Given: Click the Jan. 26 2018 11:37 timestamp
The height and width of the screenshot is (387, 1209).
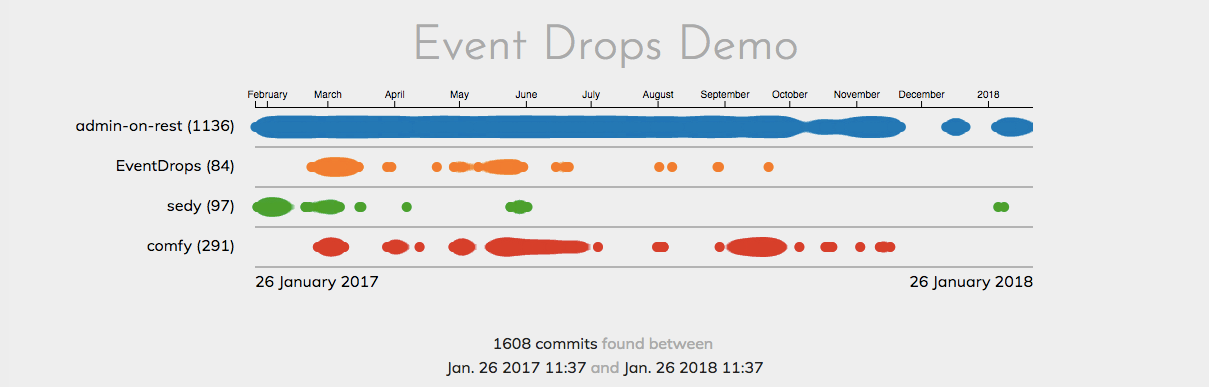Looking at the screenshot, I should [693, 367].
